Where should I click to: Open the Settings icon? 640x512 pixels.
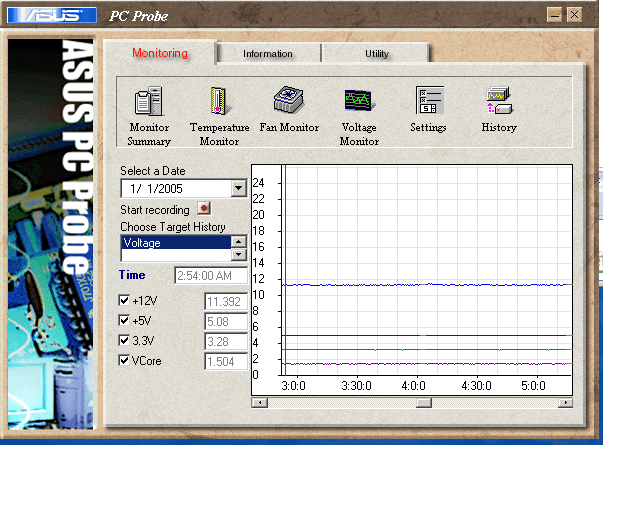click(x=429, y=100)
